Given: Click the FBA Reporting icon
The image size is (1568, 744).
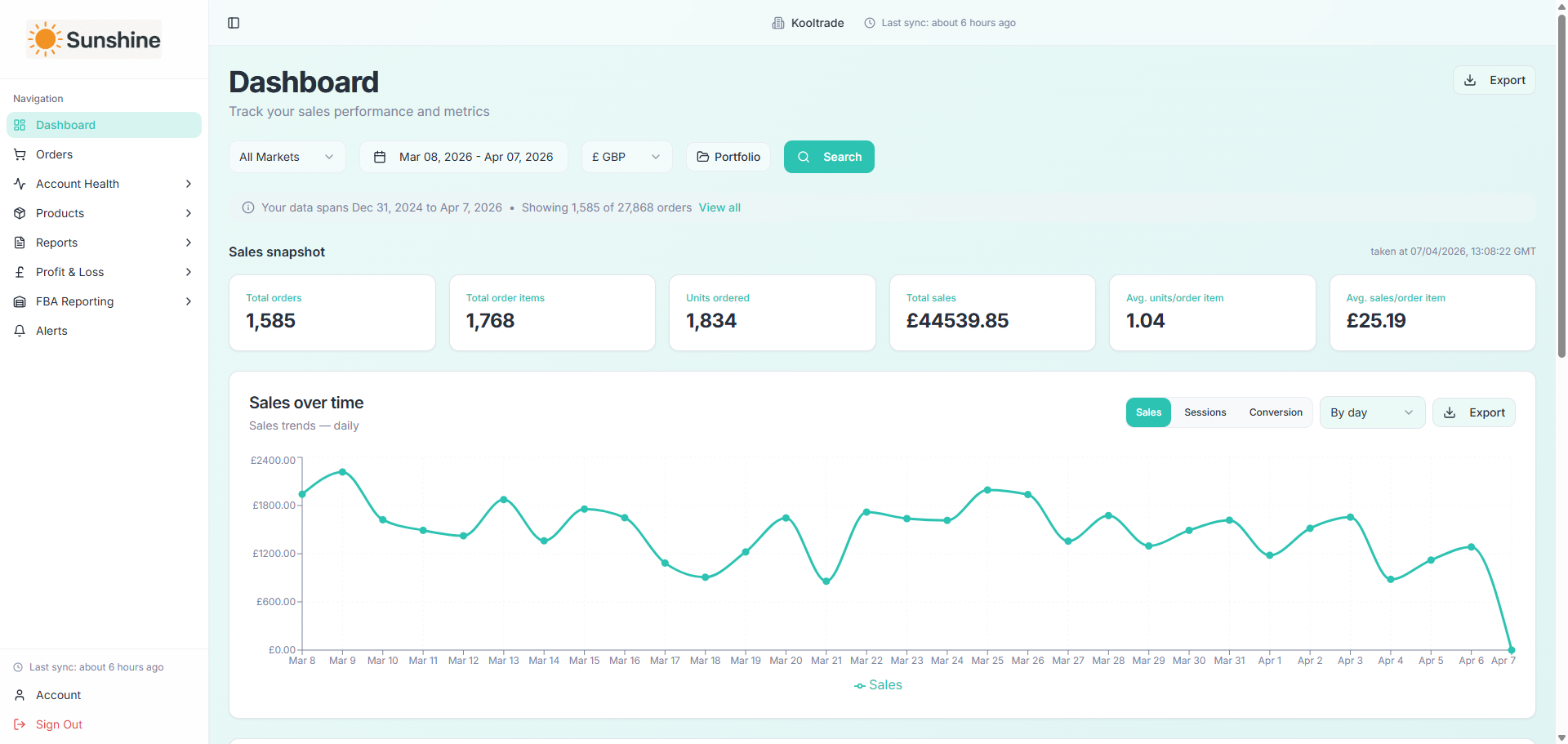Looking at the screenshot, I should tap(20, 301).
